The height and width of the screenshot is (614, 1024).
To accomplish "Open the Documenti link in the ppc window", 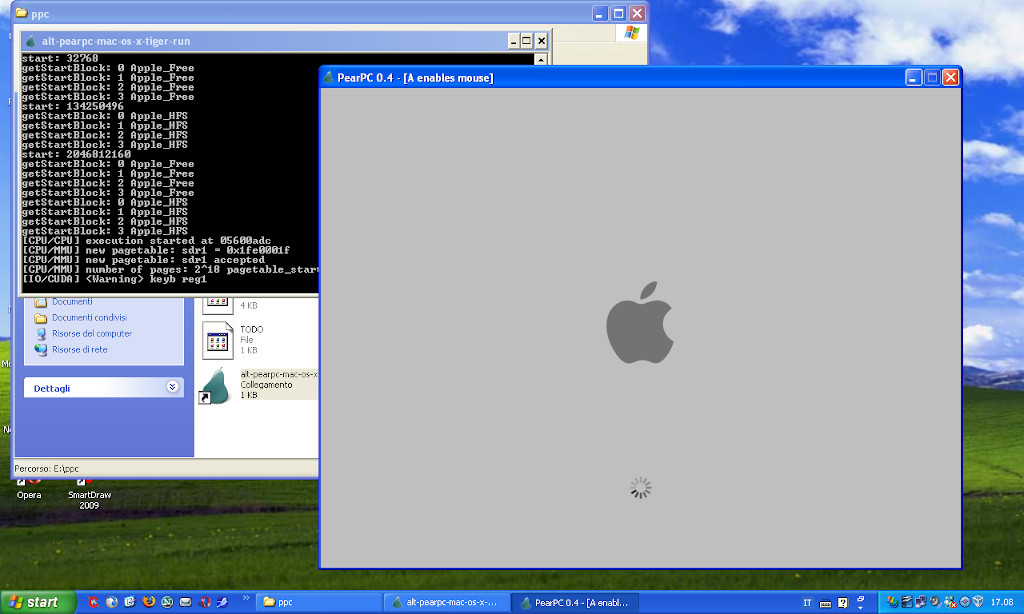I will pyautogui.click(x=72, y=302).
